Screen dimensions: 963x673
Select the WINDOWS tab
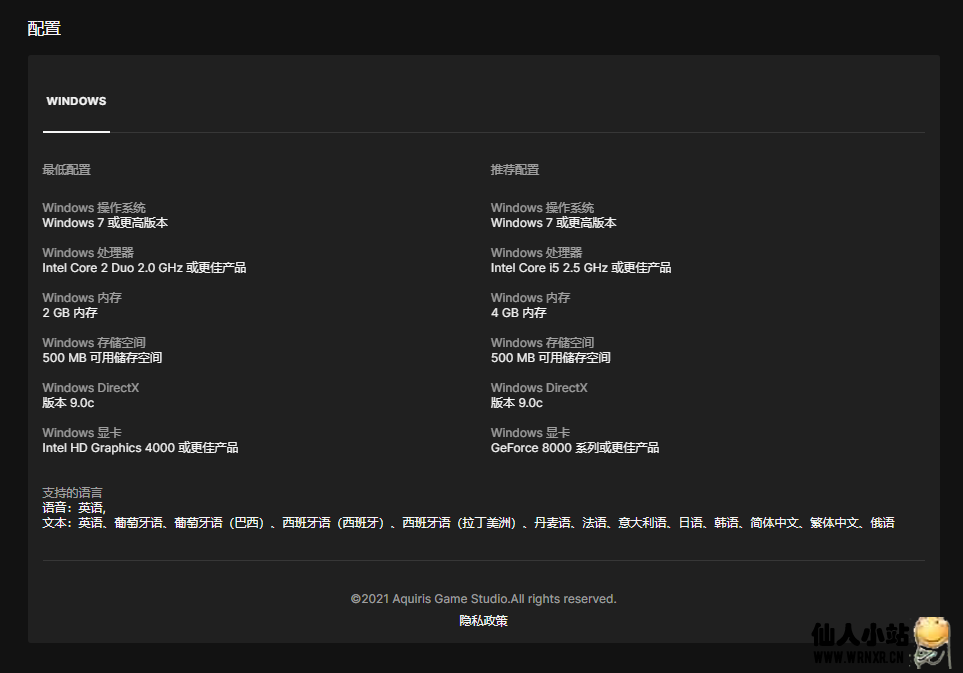coord(76,101)
